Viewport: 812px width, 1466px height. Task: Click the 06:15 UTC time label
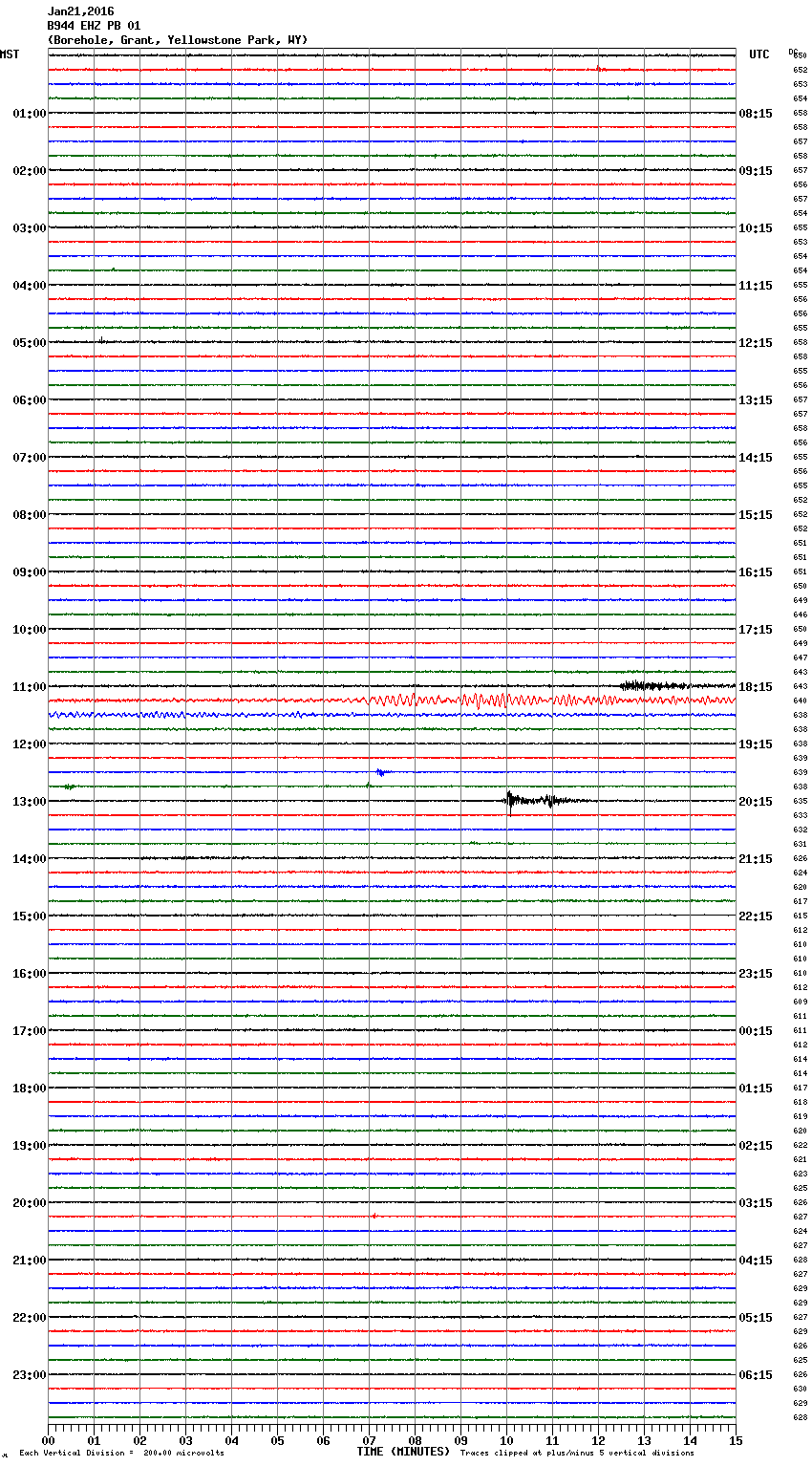(756, 1375)
